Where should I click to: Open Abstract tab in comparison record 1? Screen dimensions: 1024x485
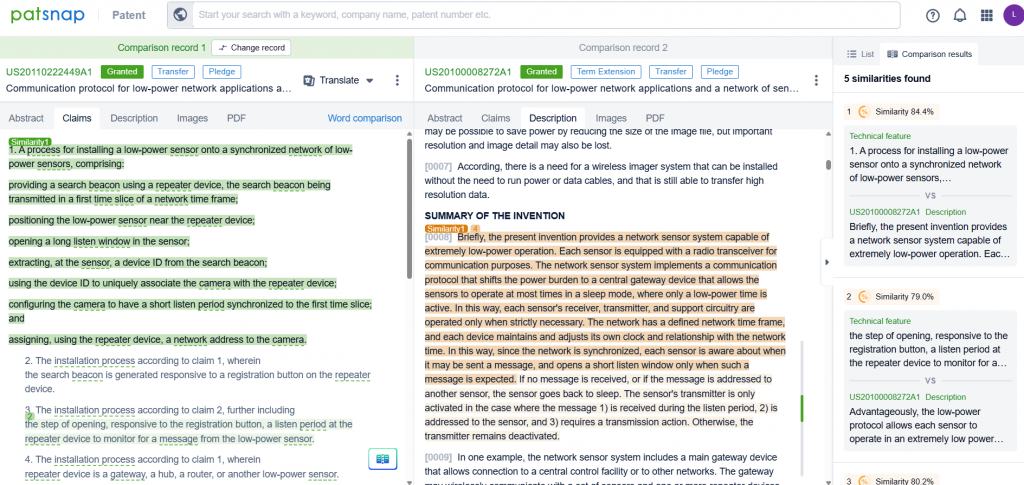click(x=26, y=118)
